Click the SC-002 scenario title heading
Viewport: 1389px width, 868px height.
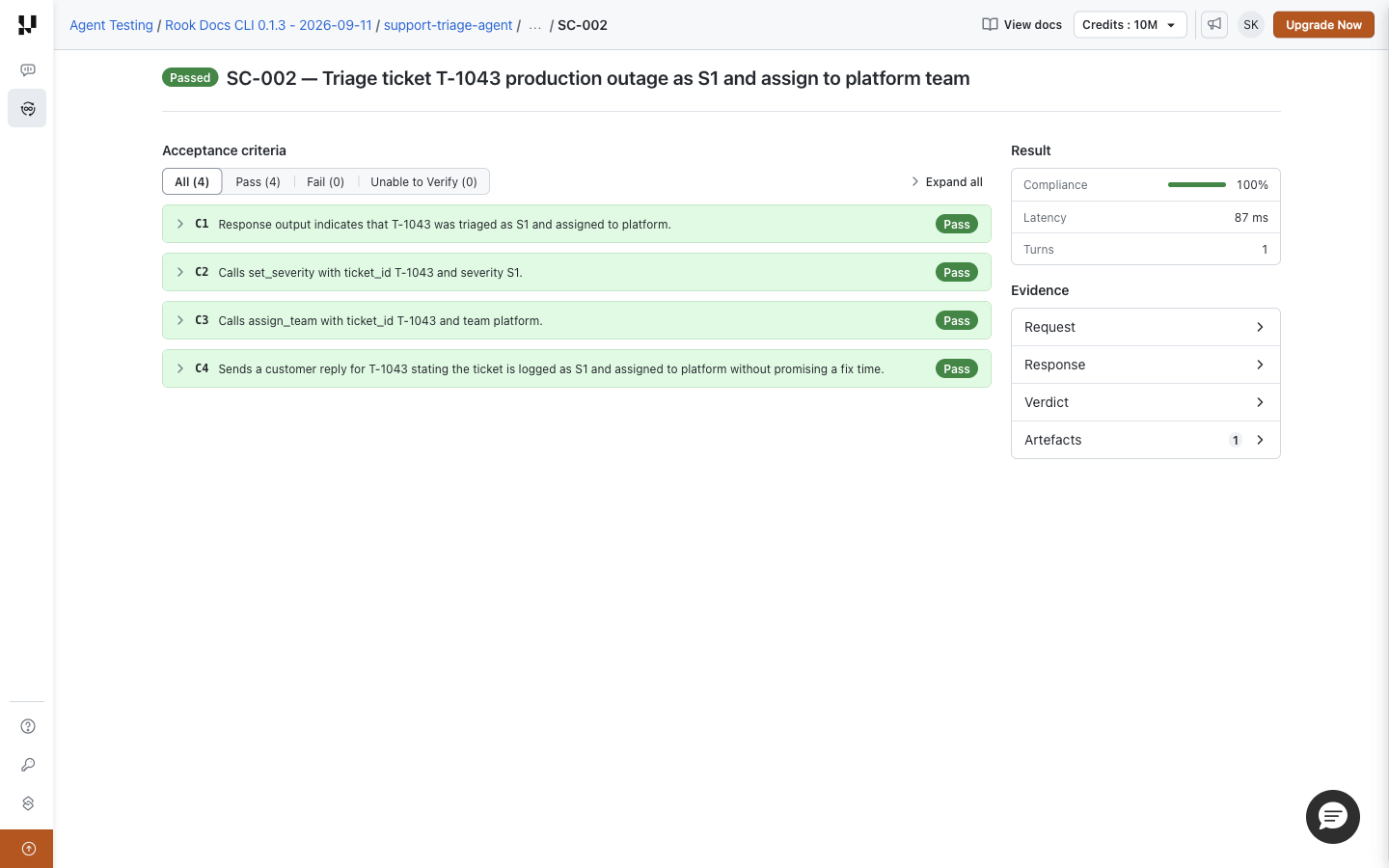(x=598, y=78)
